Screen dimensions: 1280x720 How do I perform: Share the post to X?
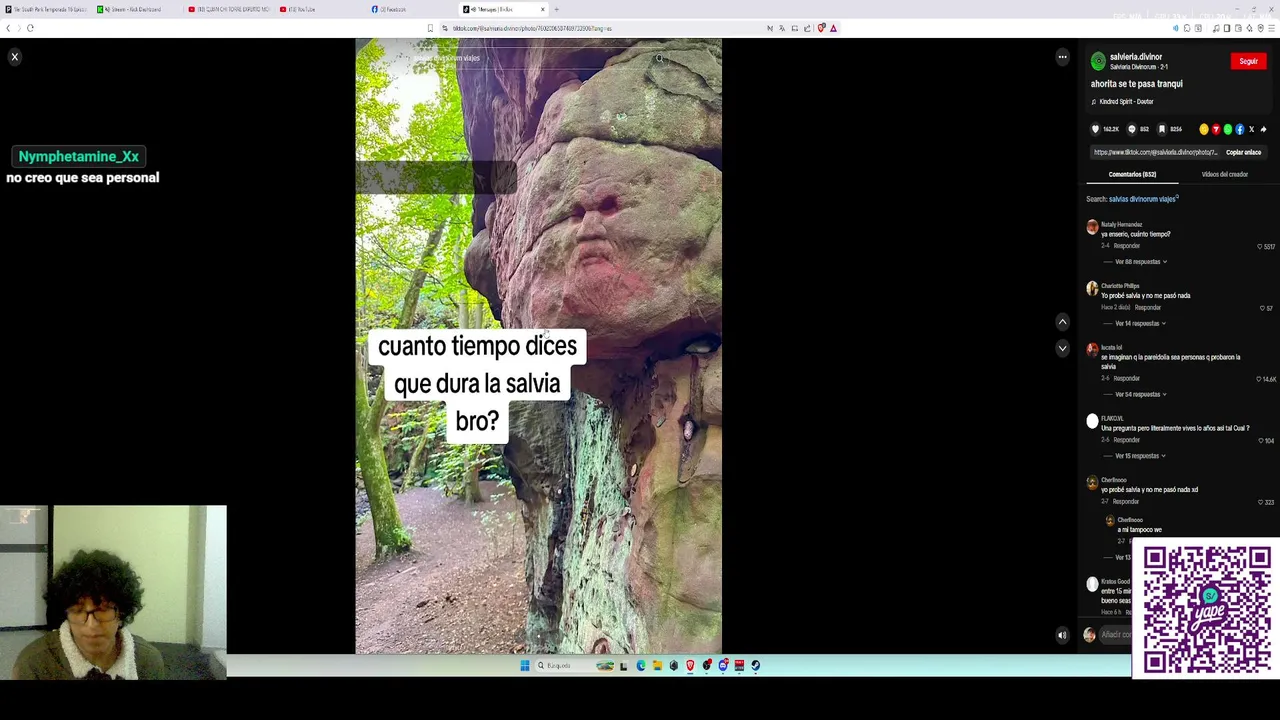[1251, 129]
